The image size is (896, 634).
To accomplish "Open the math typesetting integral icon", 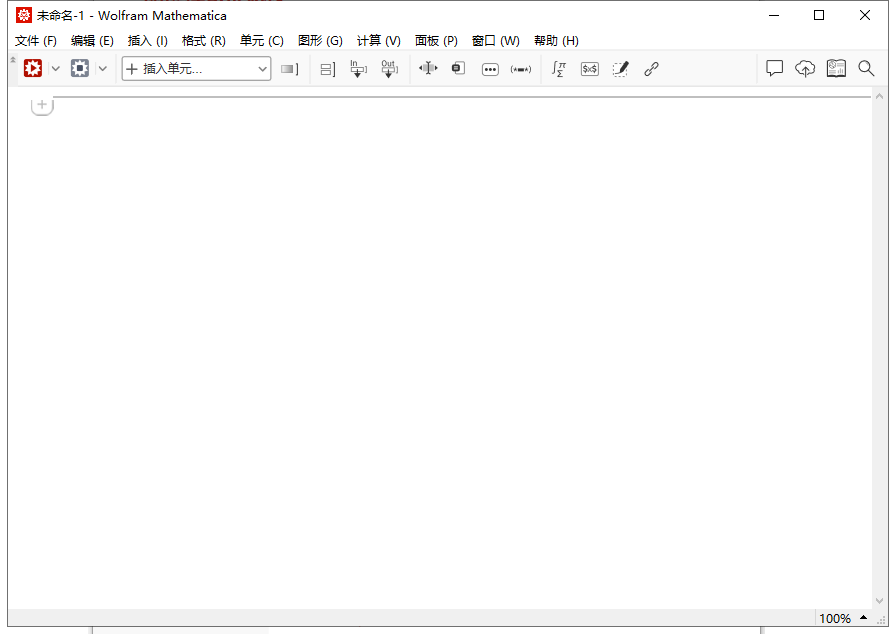I will (x=559, y=69).
